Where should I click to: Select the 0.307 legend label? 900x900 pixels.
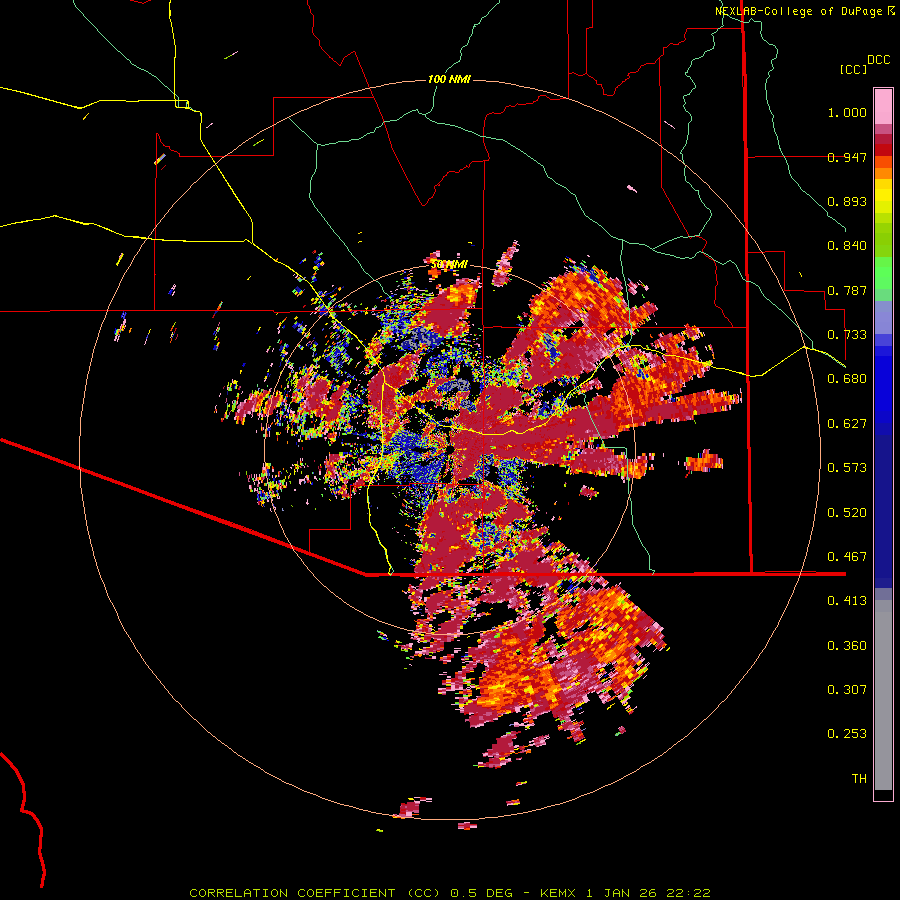click(847, 690)
